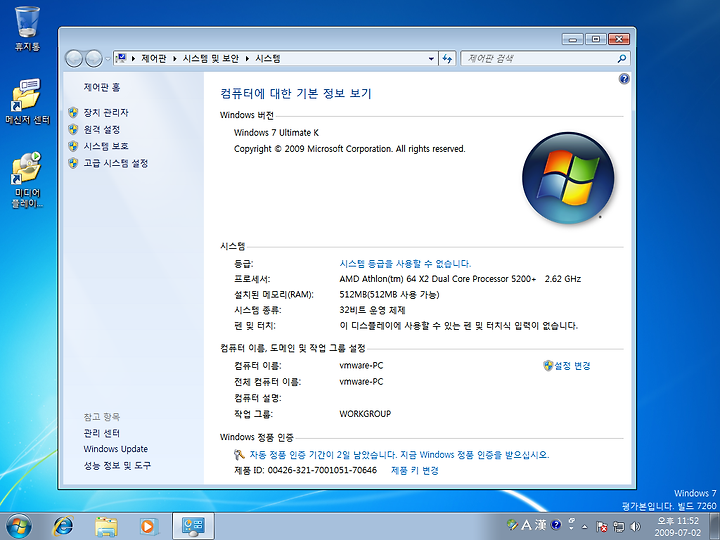The image size is (720, 540).
Task: Open 시스템 보호 link
Action: point(106,146)
